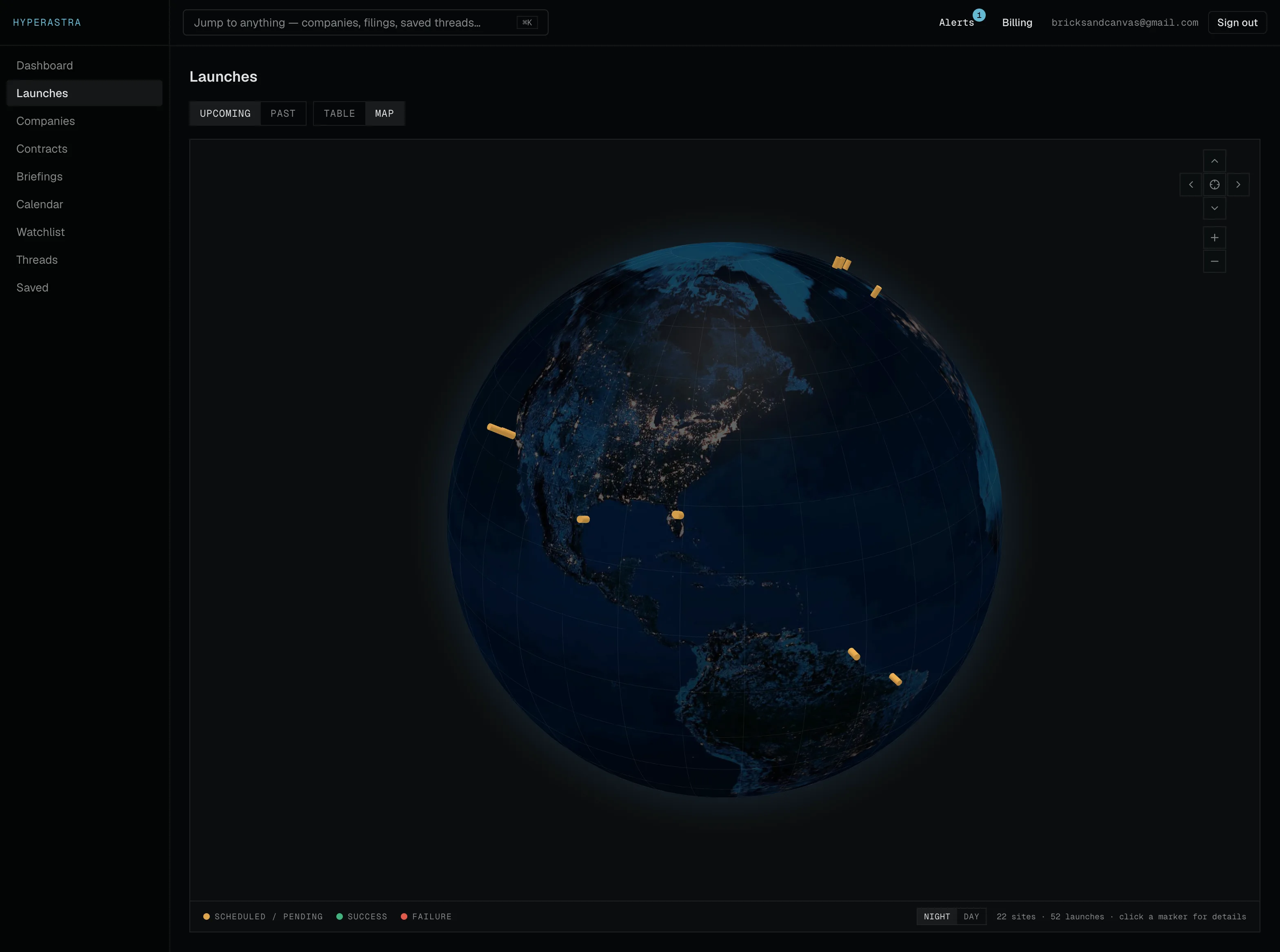Screen dimensions: 1280x952
Task: Zoom out of the globe map
Action: [1214, 261]
